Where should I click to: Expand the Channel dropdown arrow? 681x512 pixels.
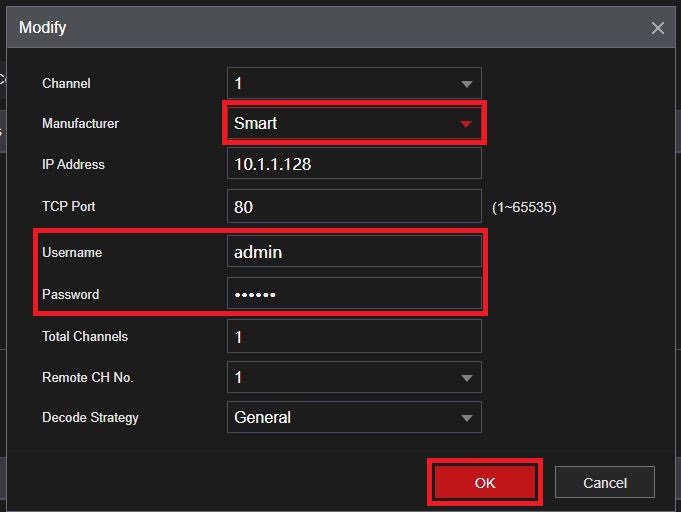(x=466, y=83)
